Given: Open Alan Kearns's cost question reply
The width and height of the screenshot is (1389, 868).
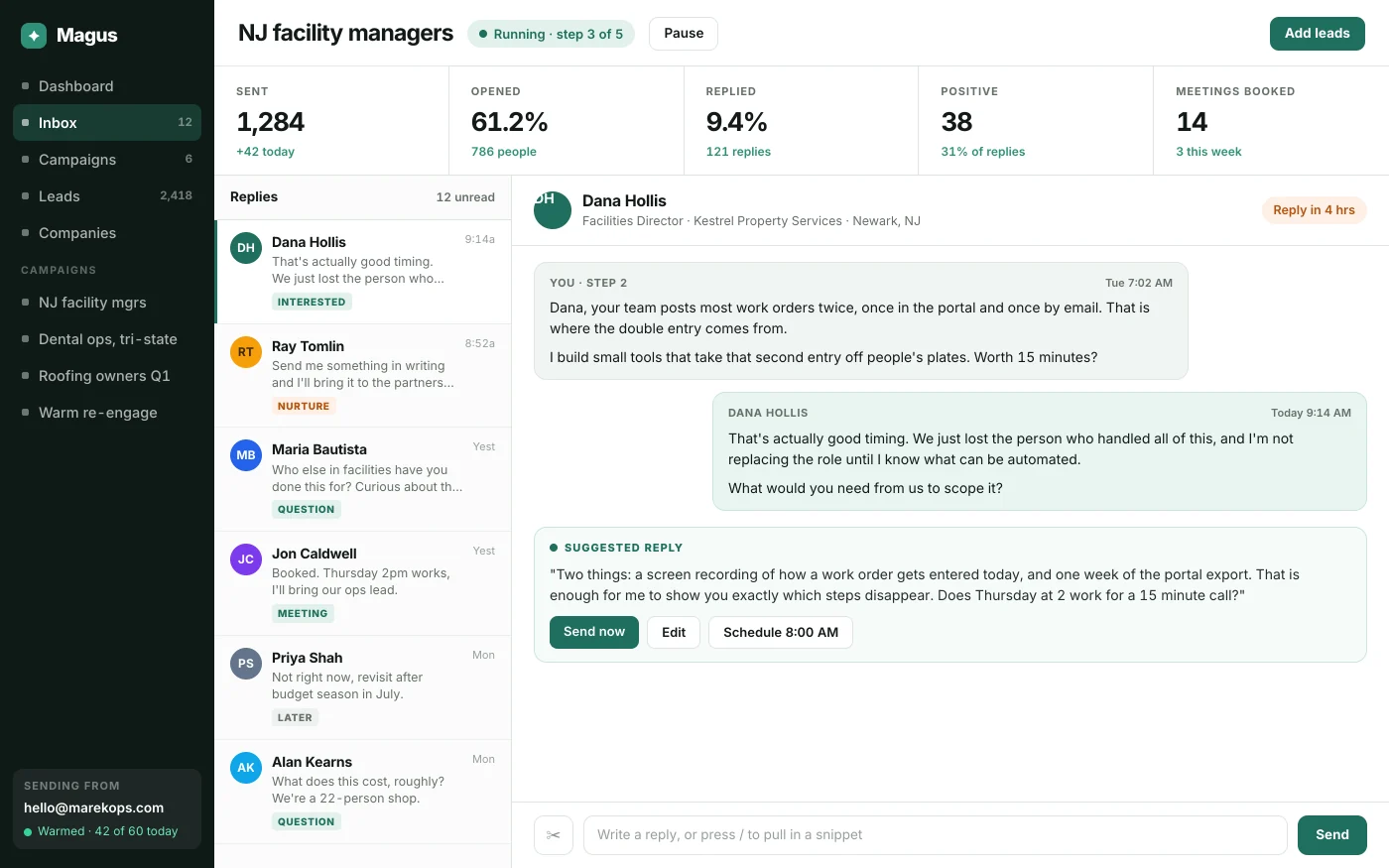Looking at the screenshot, I should (x=363, y=793).
